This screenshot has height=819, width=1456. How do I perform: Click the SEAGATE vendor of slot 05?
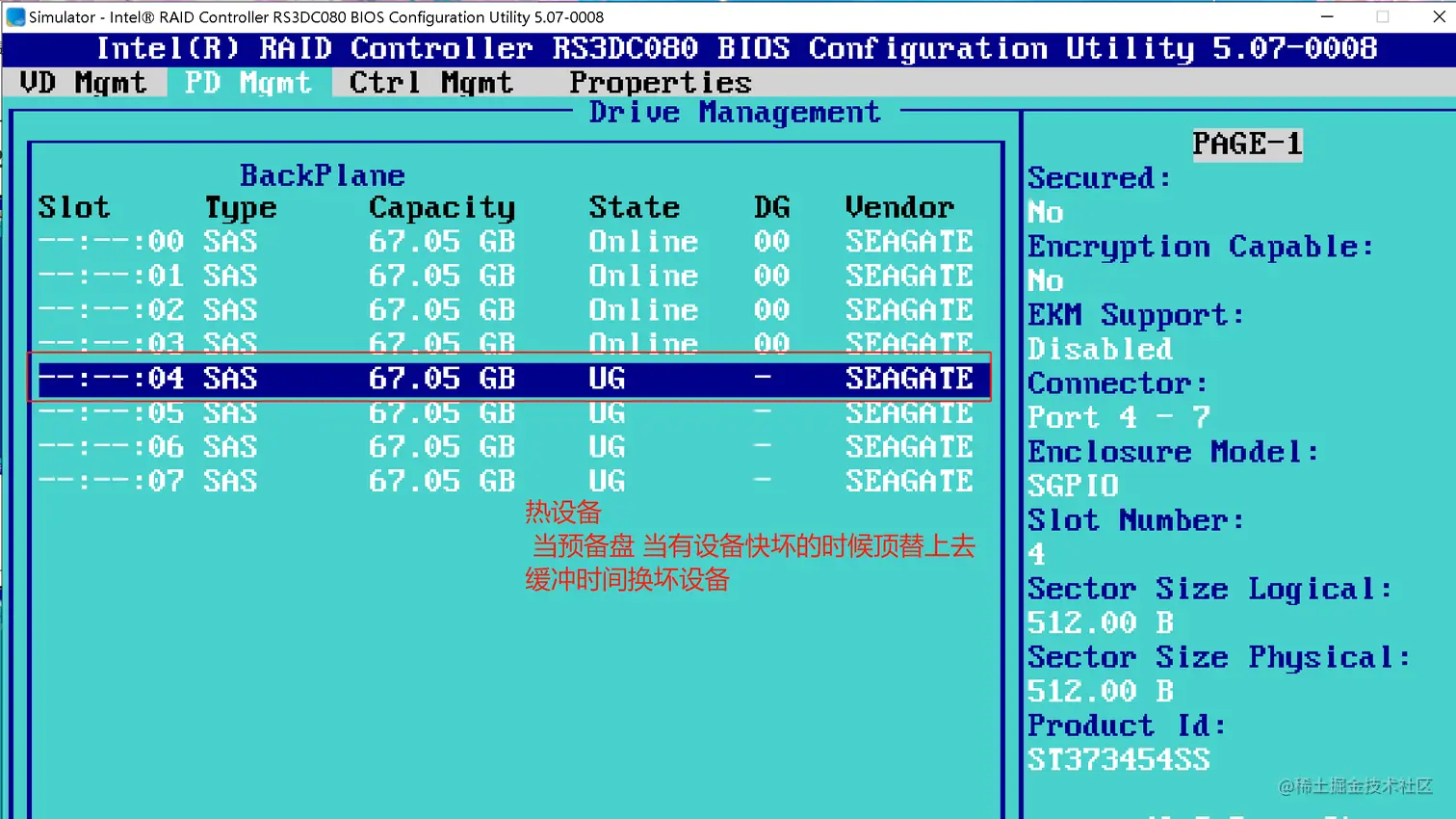910,412
